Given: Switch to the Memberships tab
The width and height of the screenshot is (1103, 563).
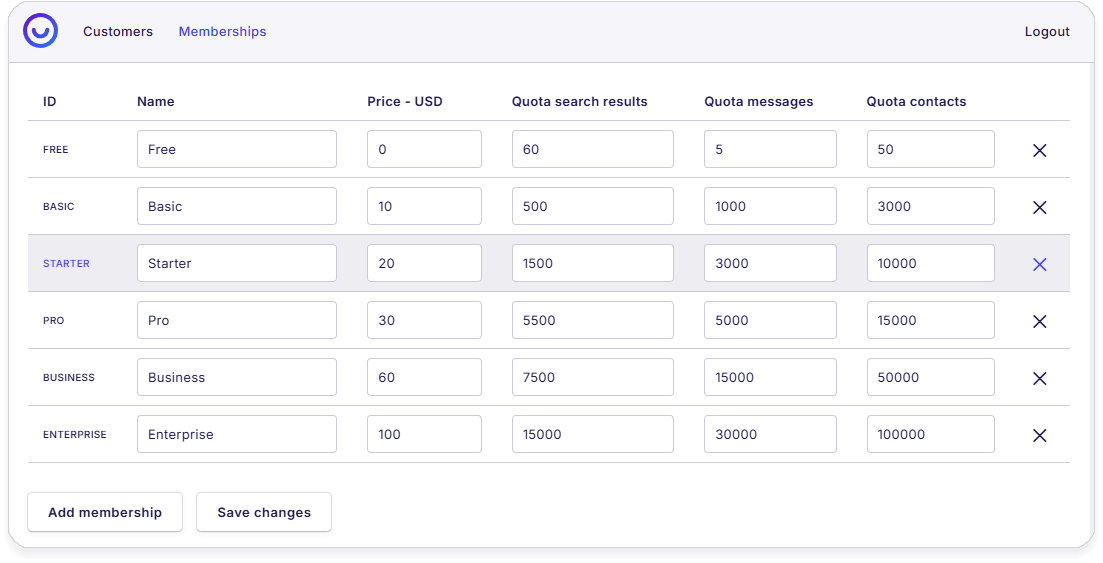Looking at the screenshot, I should point(222,32).
